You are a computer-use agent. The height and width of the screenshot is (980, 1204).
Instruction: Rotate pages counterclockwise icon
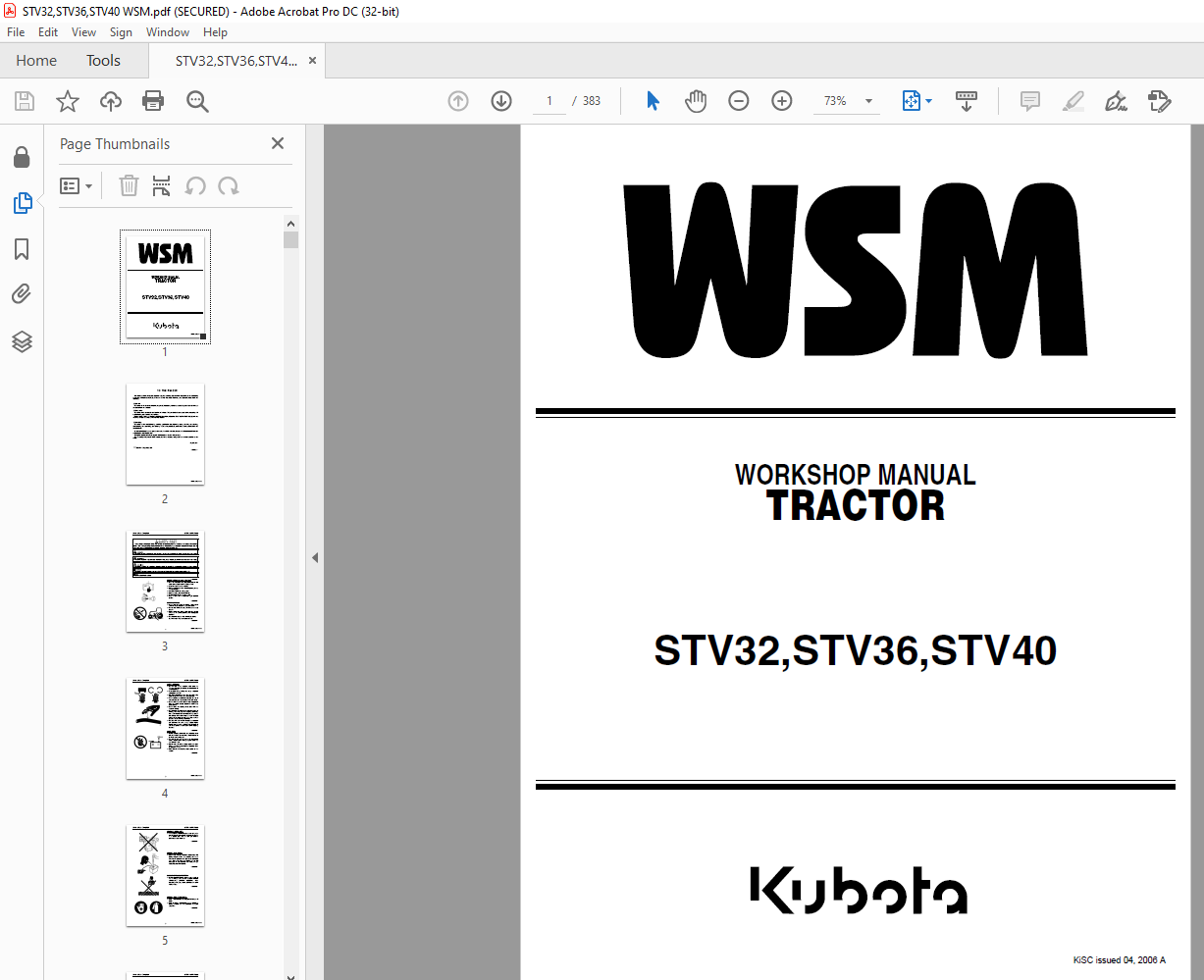[x=195, y=185]
